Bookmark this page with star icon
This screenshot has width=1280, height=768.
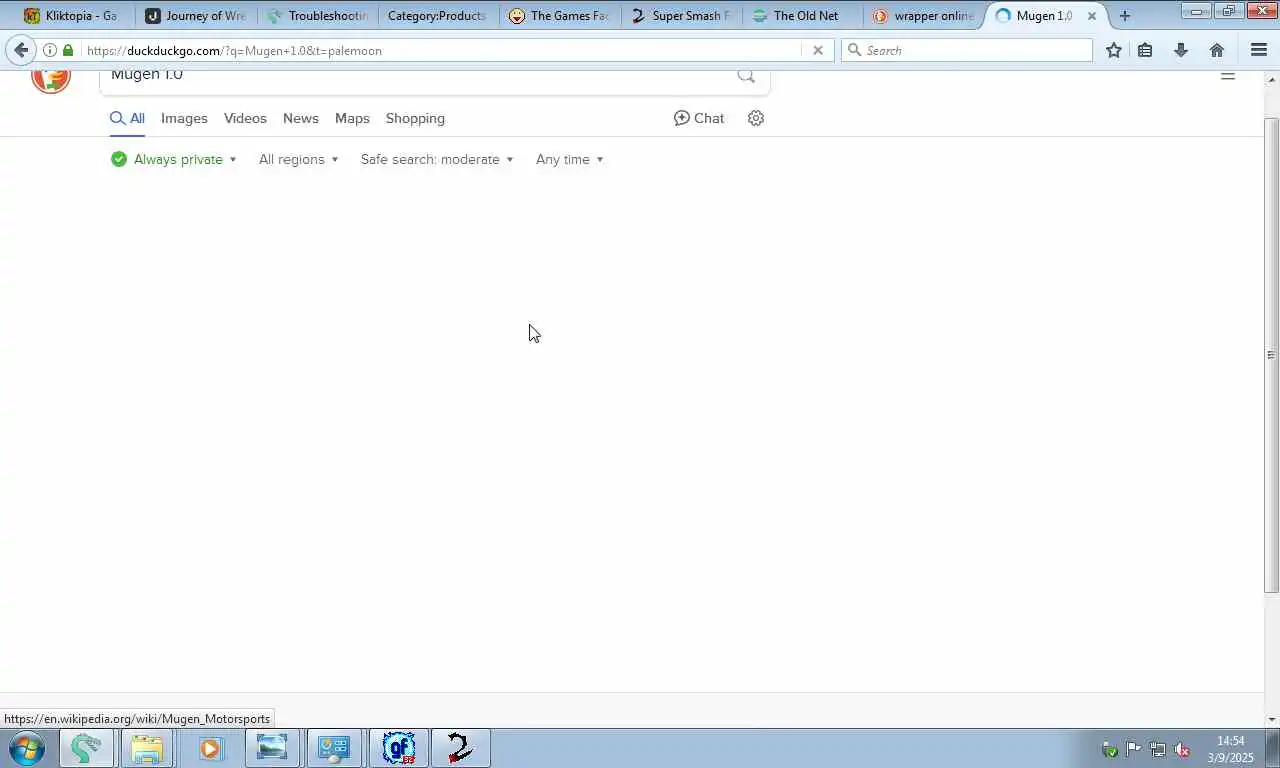pyautogui.click(x=1114, y=50)
